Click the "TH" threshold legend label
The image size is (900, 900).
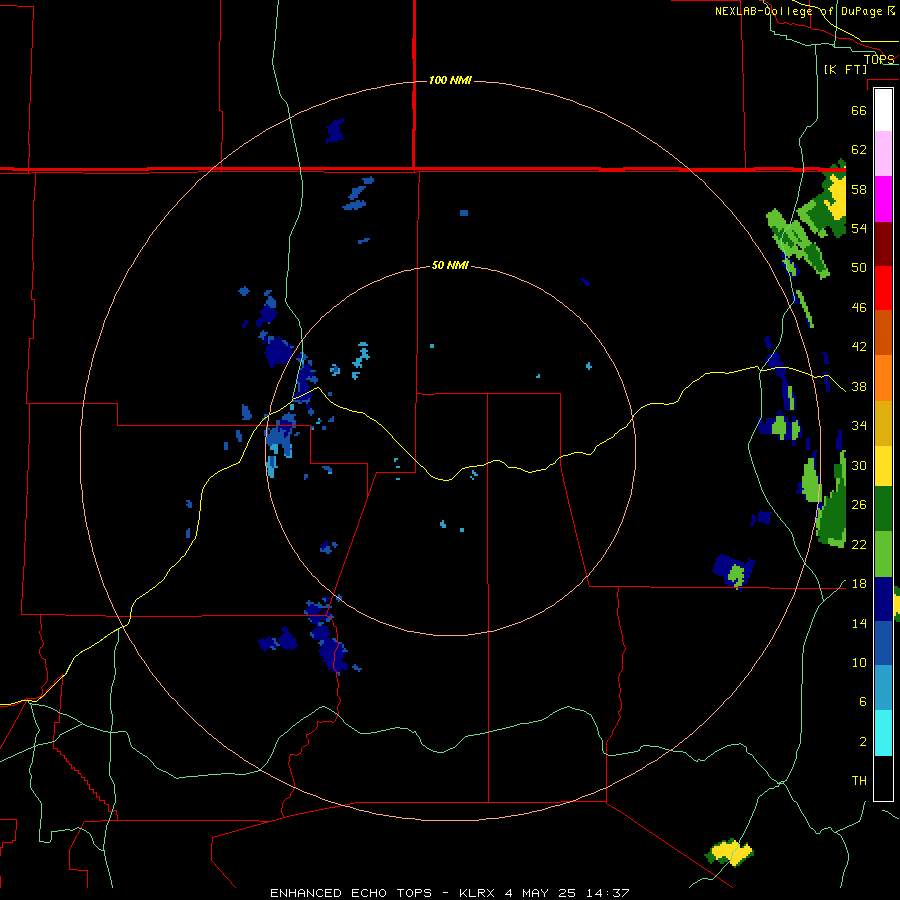pos(859,781)
